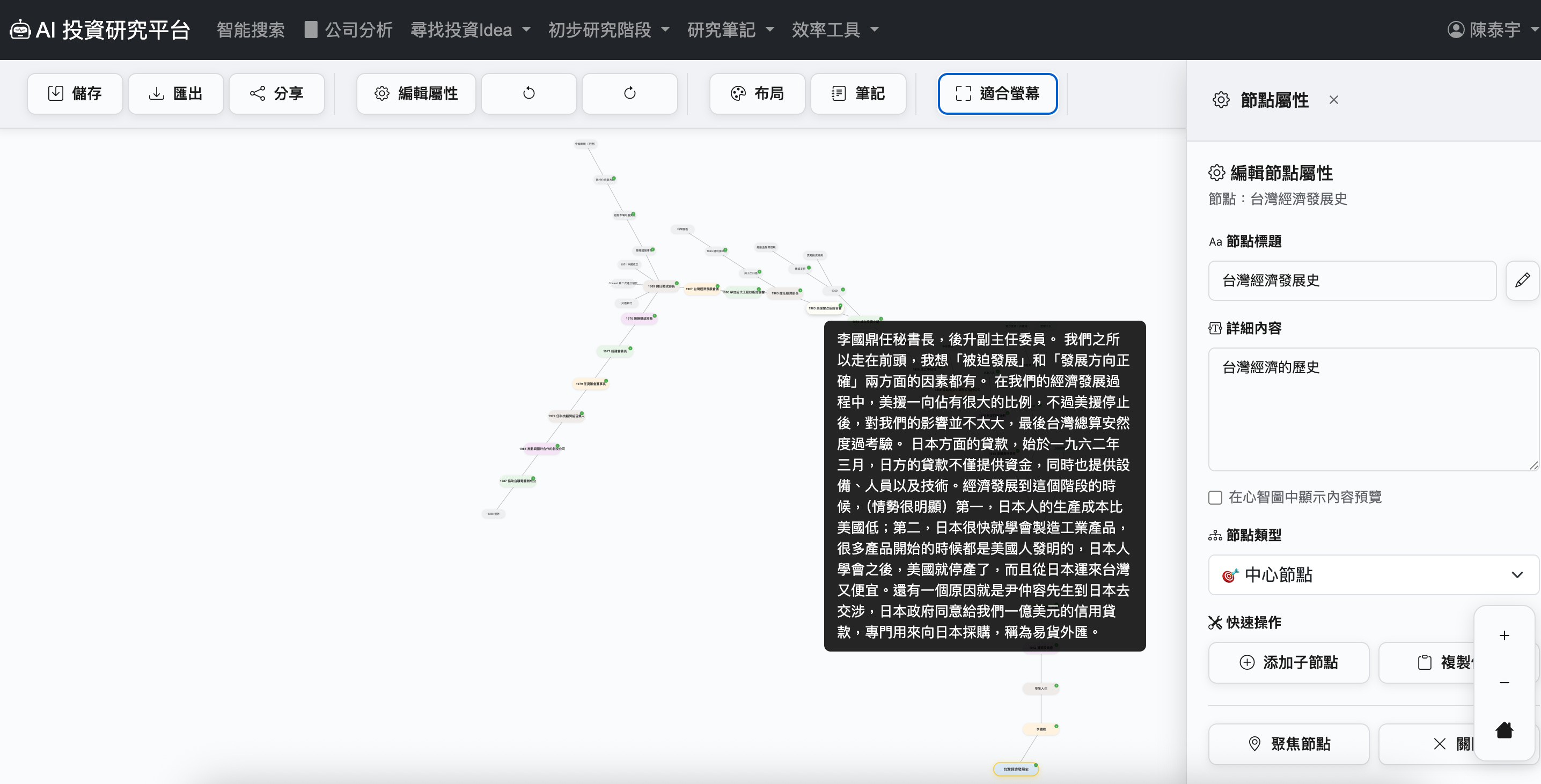
Task: Click the zoom in plus button
Action: tap(1504, 635)
